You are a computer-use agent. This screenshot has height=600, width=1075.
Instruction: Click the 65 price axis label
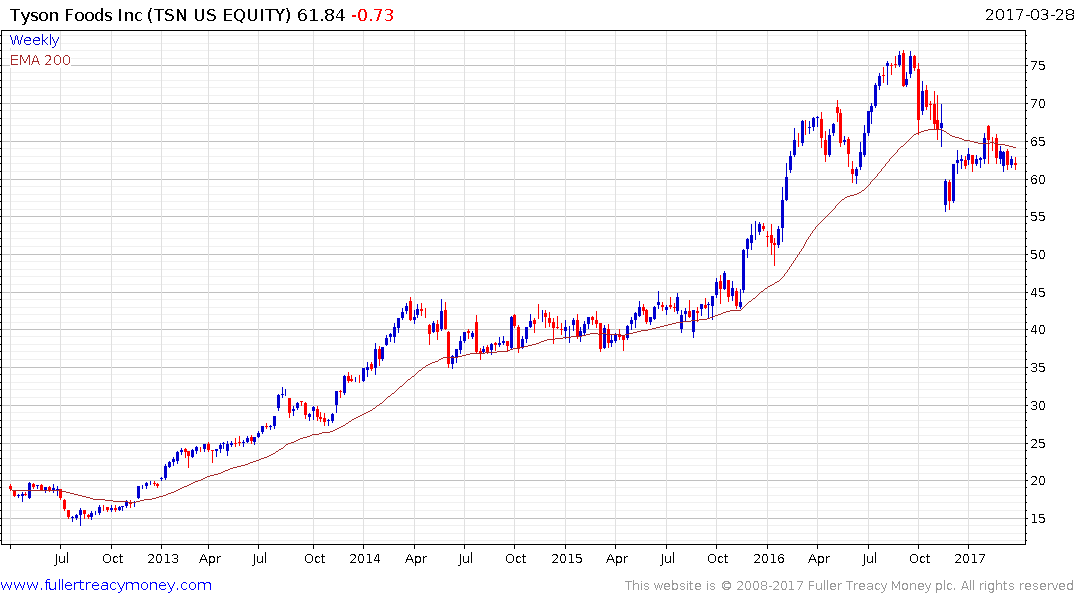coord(1037,142)
